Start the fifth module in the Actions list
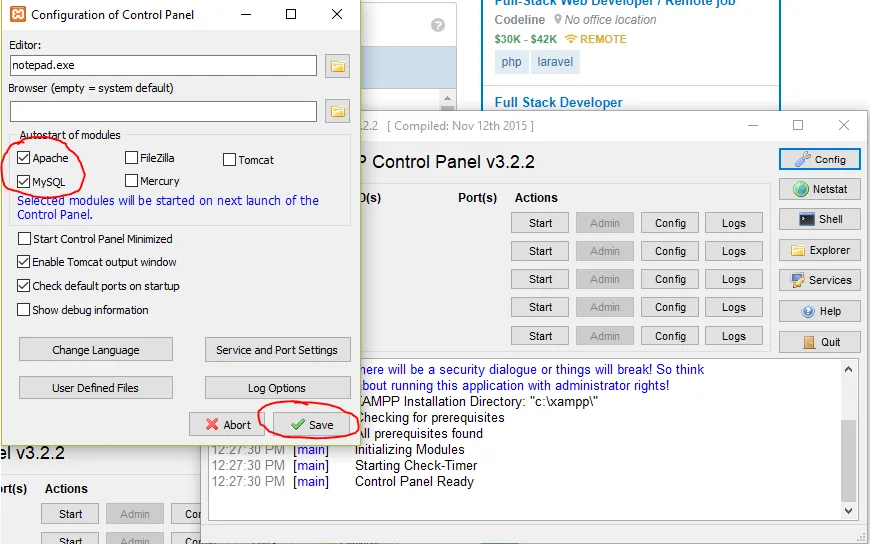The height and width of the screenshot is (544, 870). click(540, 336)
